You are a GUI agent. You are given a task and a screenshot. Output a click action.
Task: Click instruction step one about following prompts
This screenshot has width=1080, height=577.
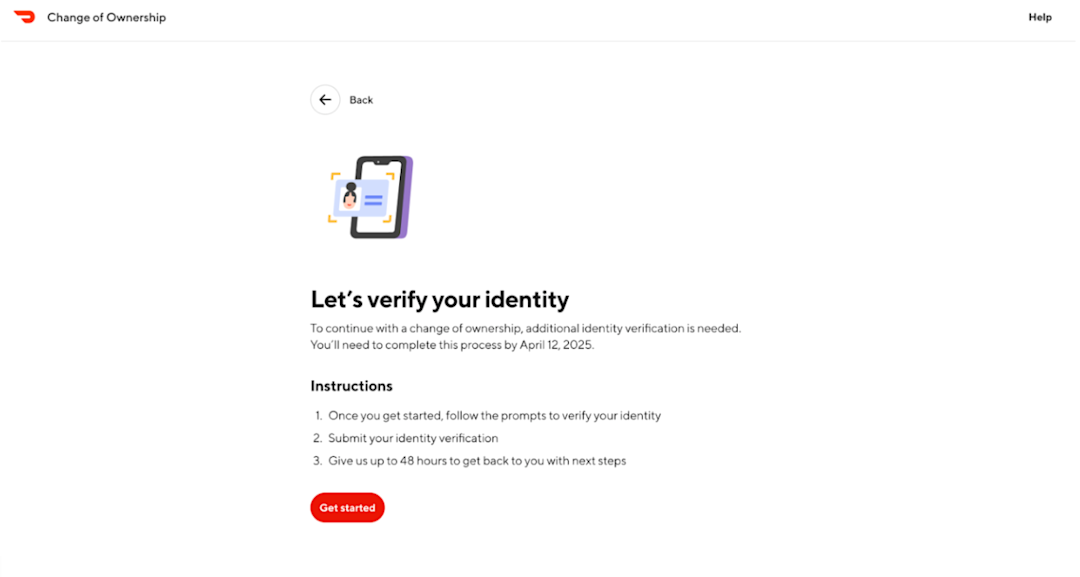[x=494, y=415]
